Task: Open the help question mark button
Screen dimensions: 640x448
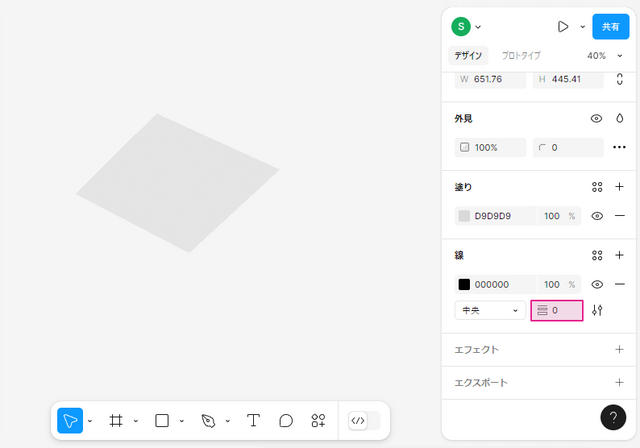Action: tap(613, 417)
